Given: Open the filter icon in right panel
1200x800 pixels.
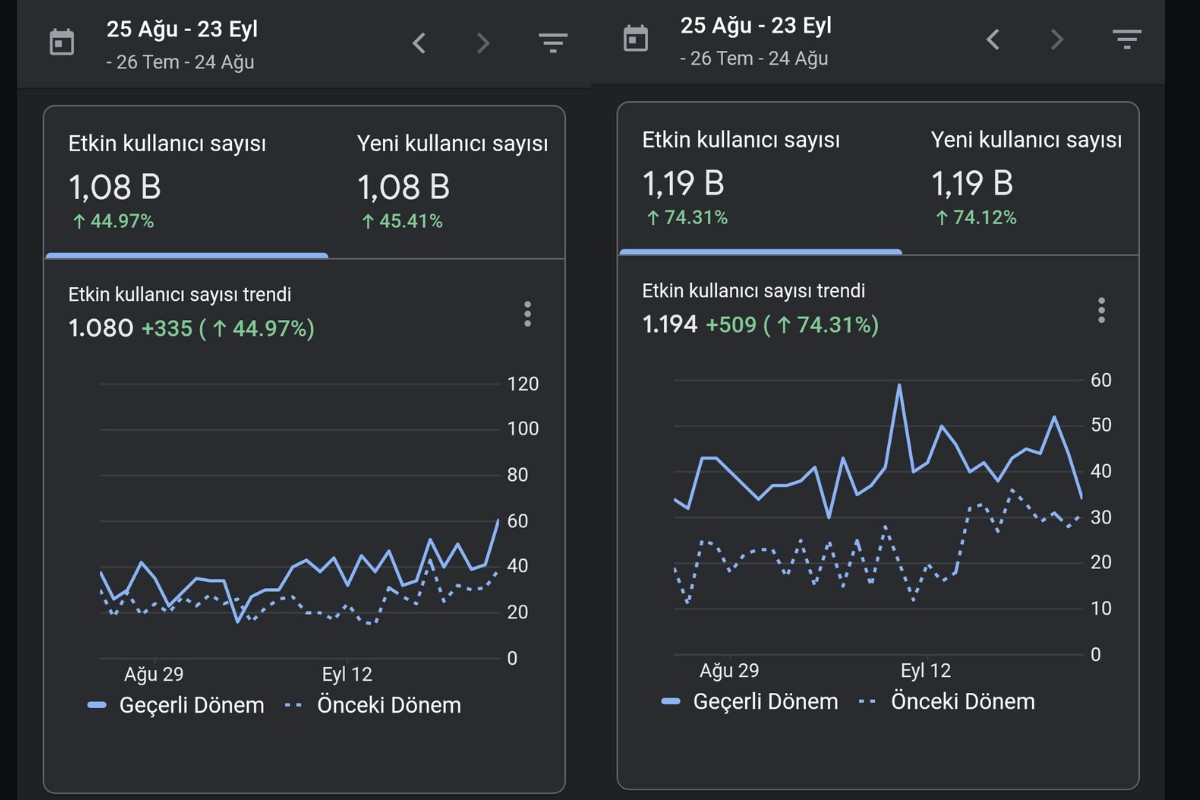Looking at the screenshot, I should 1126,39.
